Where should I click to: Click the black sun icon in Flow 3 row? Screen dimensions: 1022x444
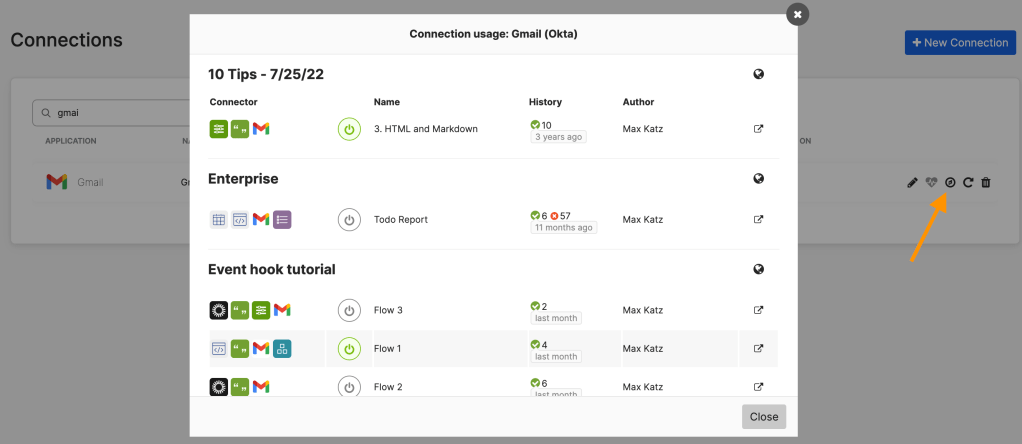[x=218, y=310]
